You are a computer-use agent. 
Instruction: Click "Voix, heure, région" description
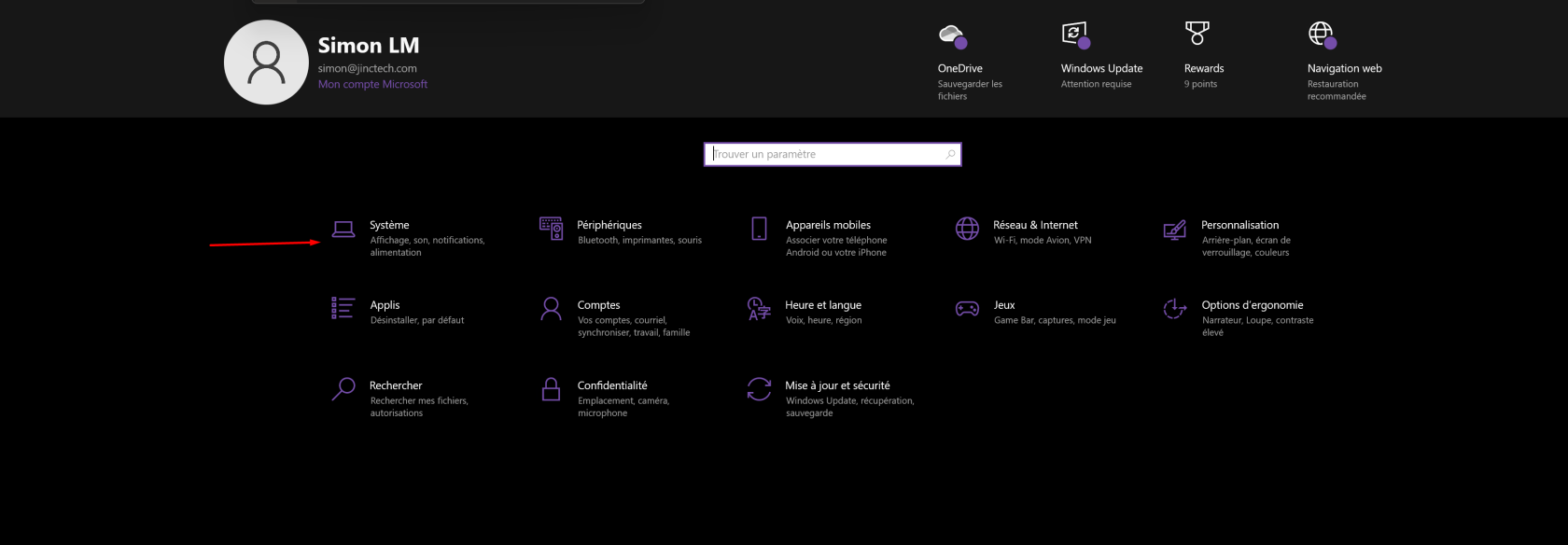tap(823, 320)
